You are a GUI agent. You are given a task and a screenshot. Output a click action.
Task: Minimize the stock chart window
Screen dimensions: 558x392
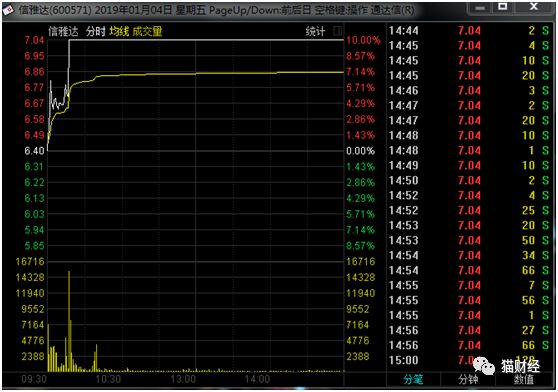(x=480, y=7)
